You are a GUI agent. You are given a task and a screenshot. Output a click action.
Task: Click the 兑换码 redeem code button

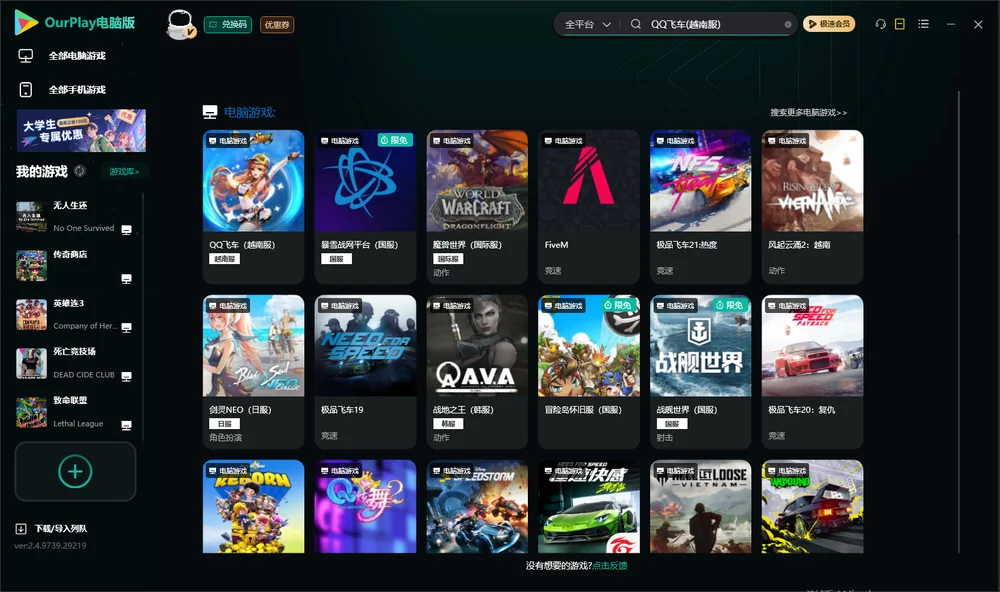(228, 25)
